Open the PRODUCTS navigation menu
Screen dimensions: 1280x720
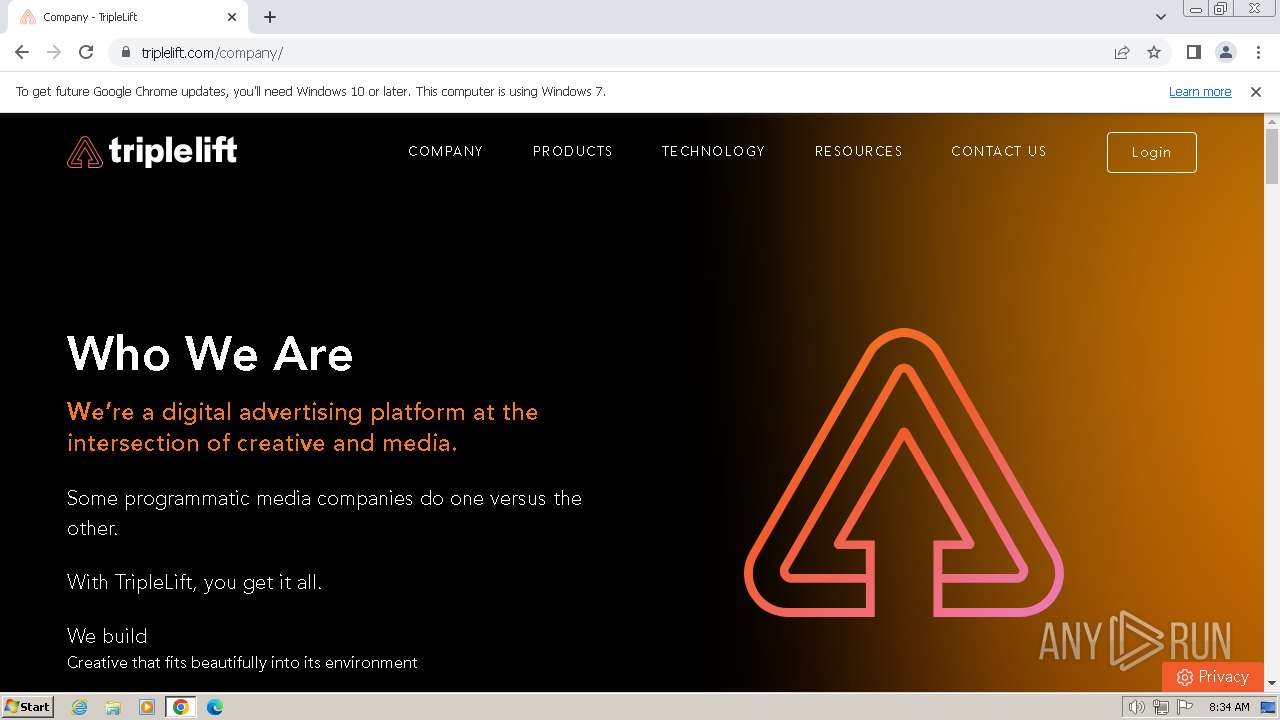pyautogui.click(x=573, y=151)
